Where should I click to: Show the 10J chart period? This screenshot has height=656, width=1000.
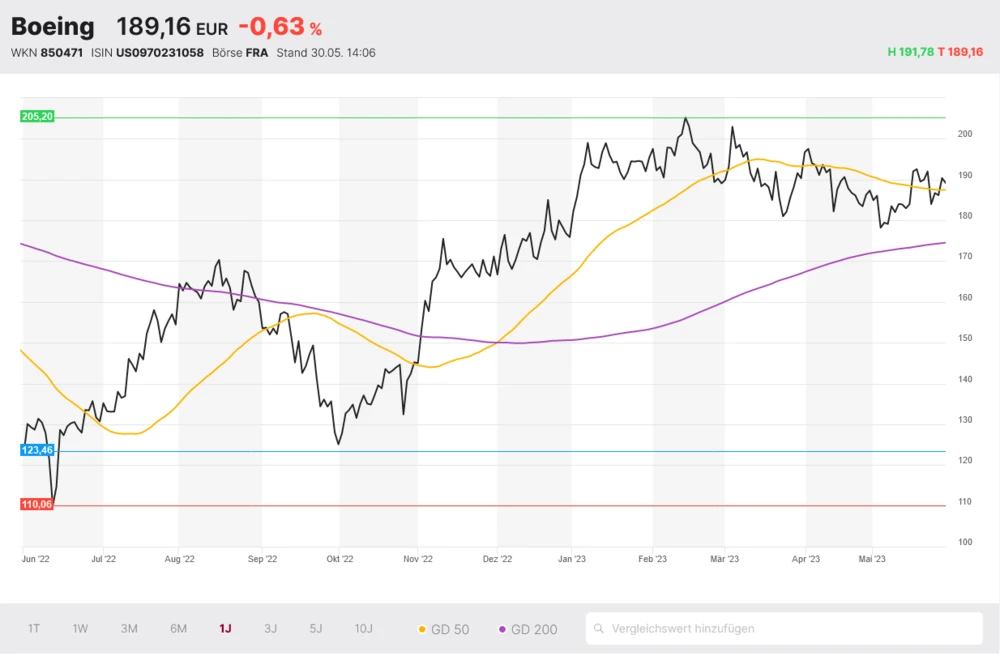(x=363, y=629)
